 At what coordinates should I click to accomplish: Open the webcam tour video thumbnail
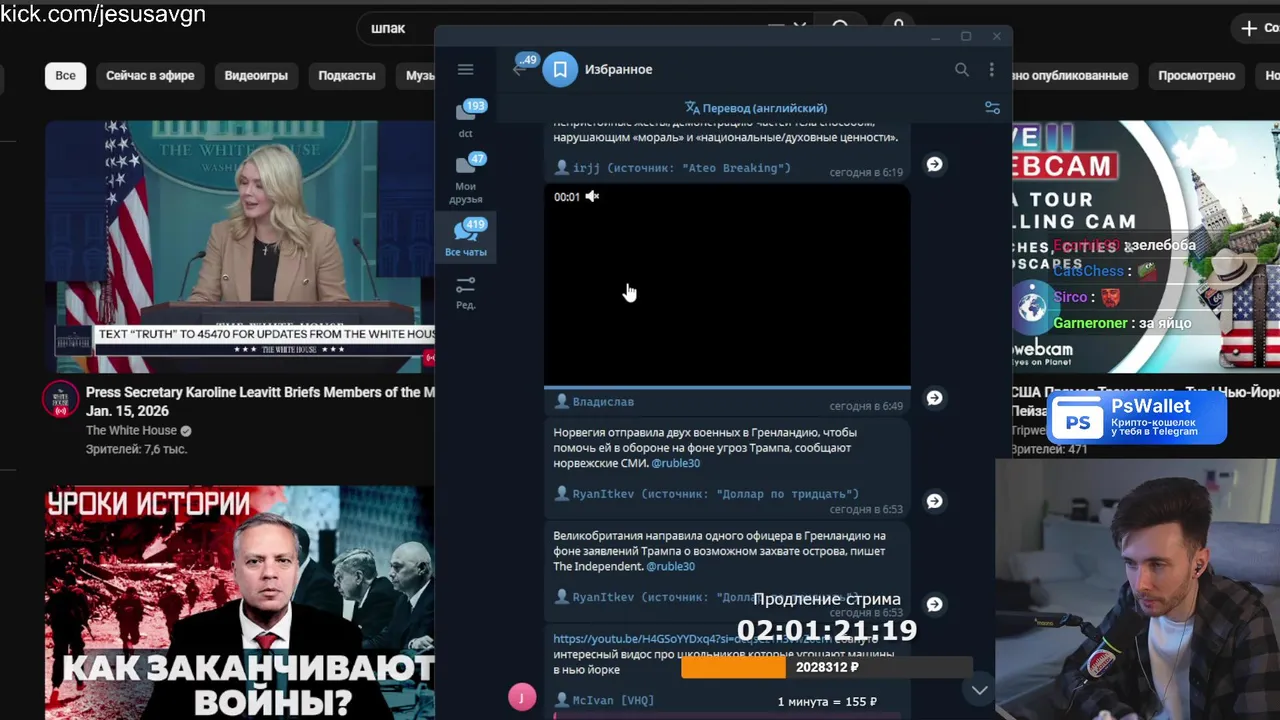[x=1146, y=246]
